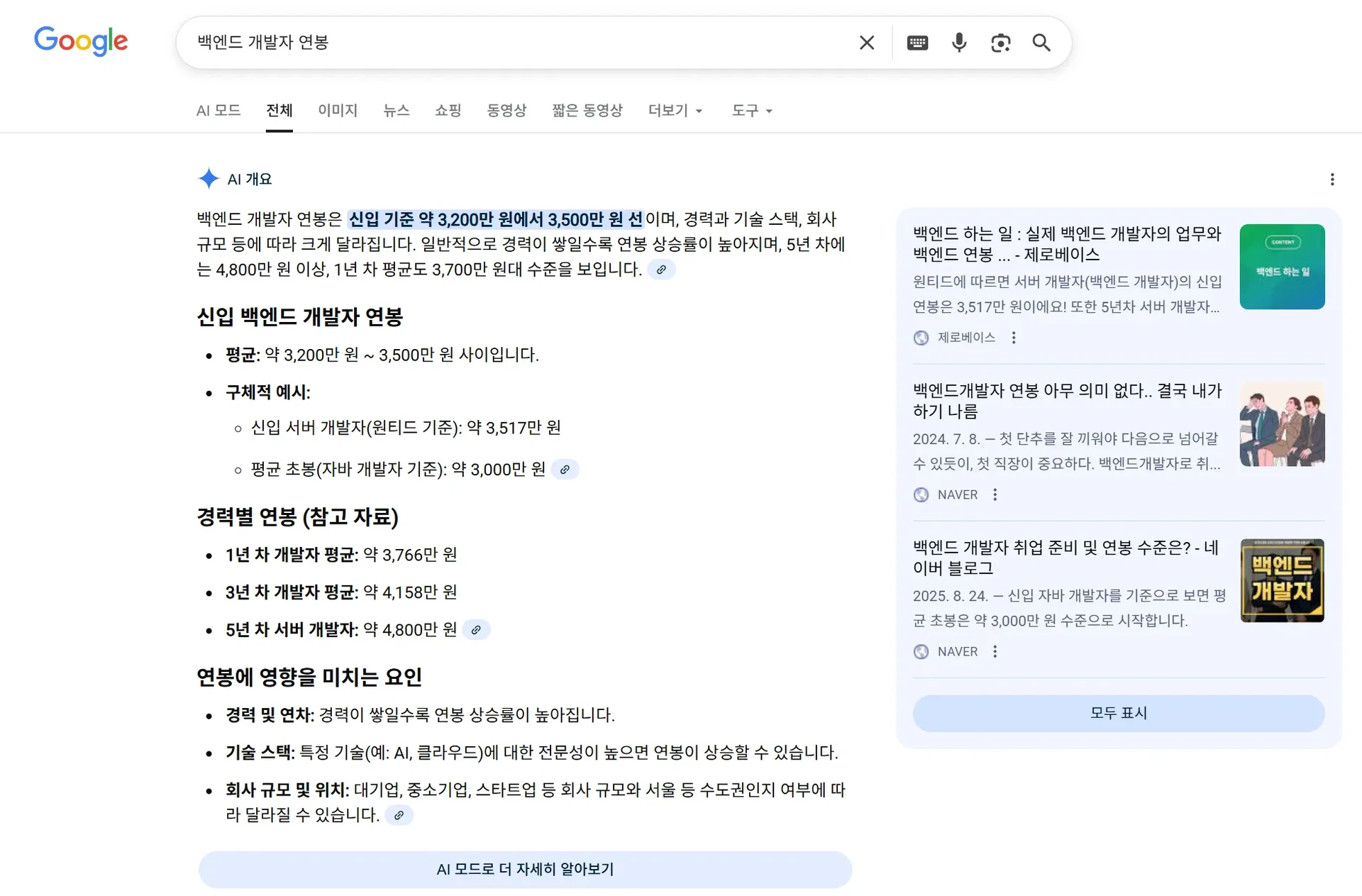Viewport: 1362px width, 896px height.
Task: Open the three-dot menu for the NAVER result
Action: coord(995,494)
